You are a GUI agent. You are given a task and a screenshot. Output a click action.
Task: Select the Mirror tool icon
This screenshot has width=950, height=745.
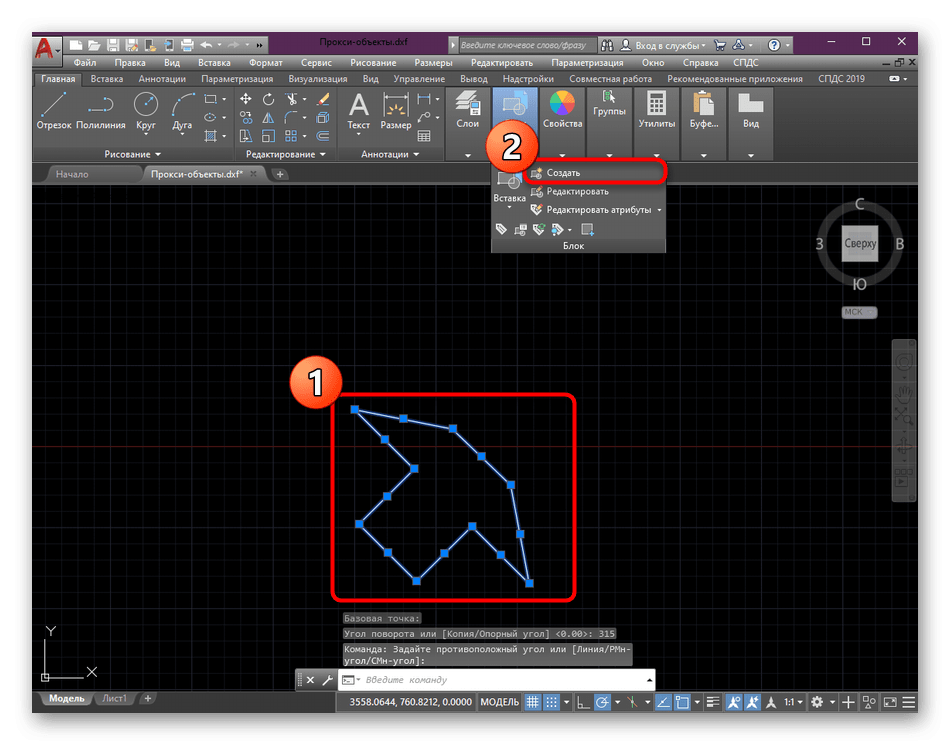coord(268,118)
